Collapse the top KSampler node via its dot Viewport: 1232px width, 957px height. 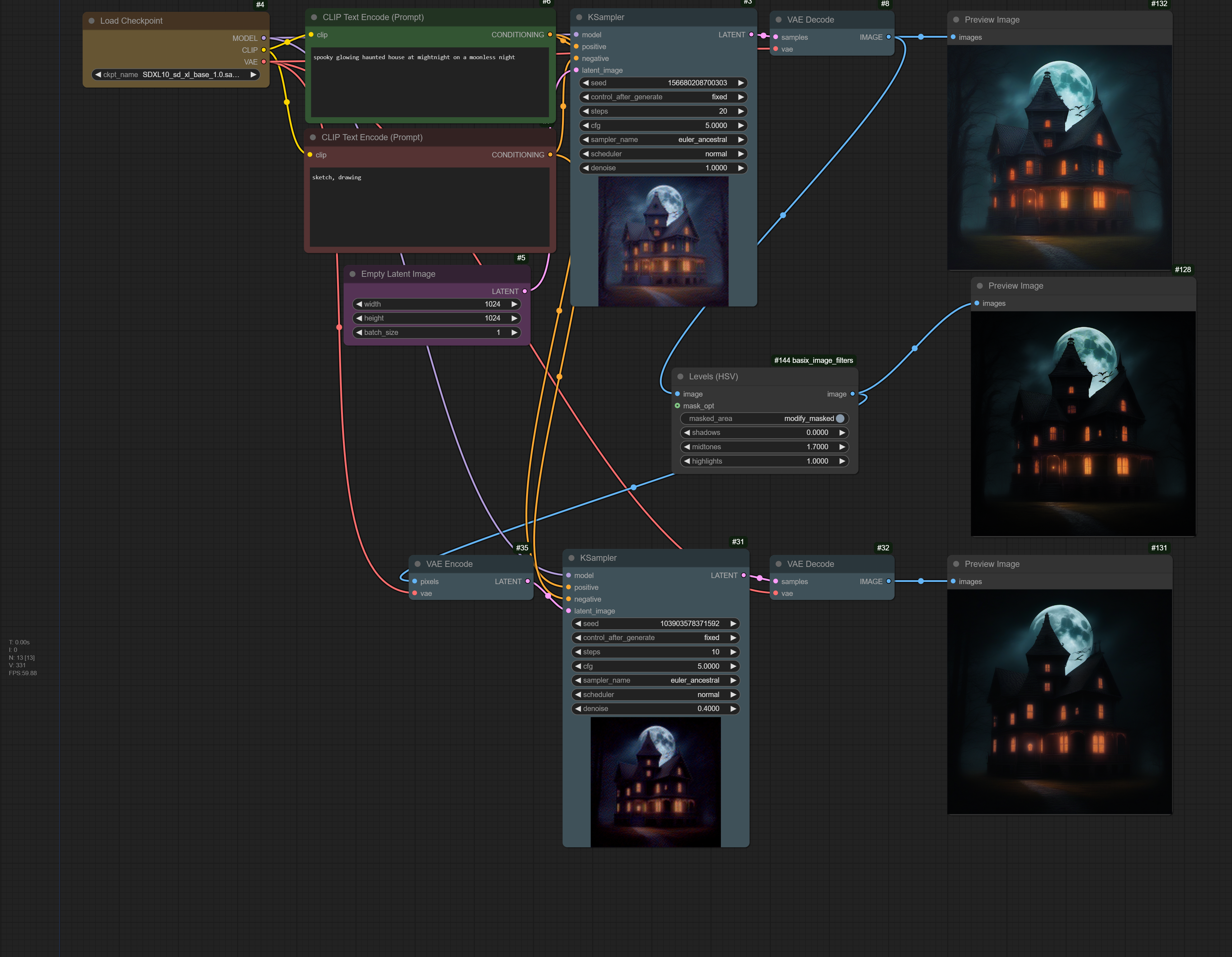[x=579, y=18]
